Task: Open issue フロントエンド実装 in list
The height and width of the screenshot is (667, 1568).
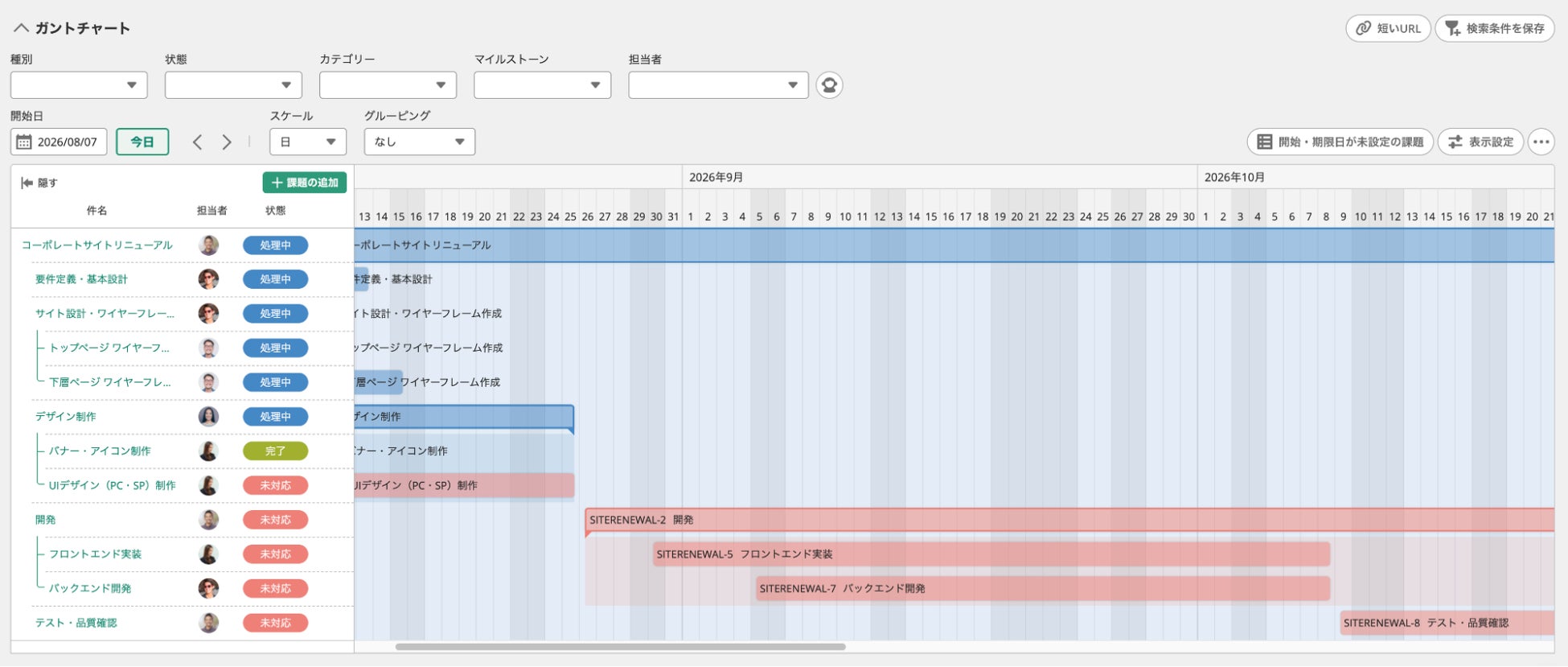Action: point(95,554)
